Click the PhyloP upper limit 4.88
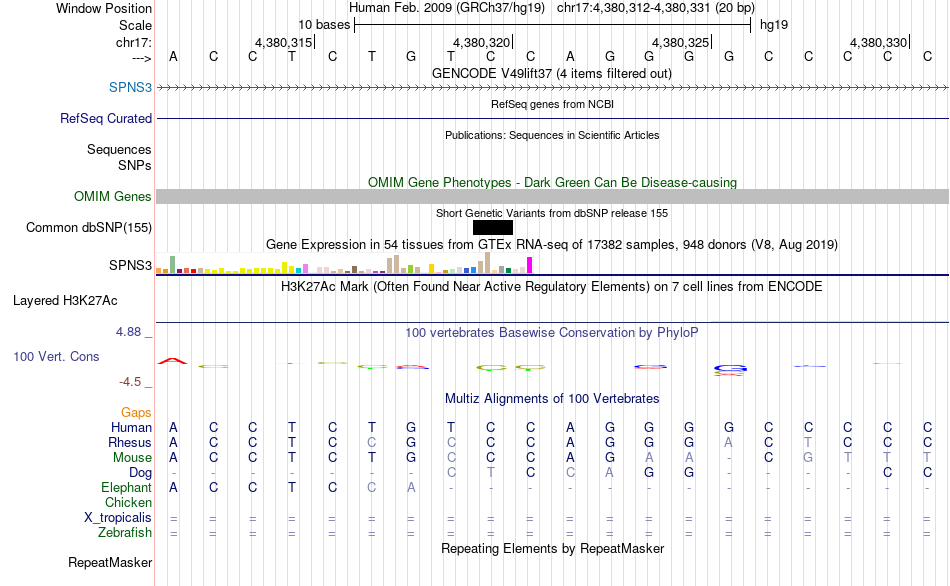The width and height of the screenshot is (950, 586). (x=128, y=332)
